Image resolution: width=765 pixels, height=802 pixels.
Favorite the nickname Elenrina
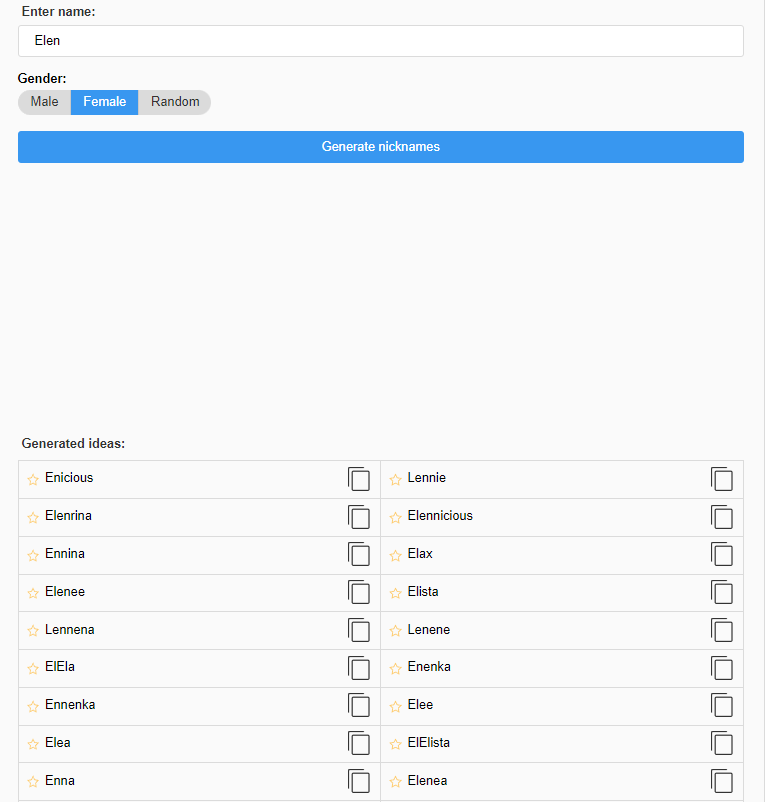[33, 518]
